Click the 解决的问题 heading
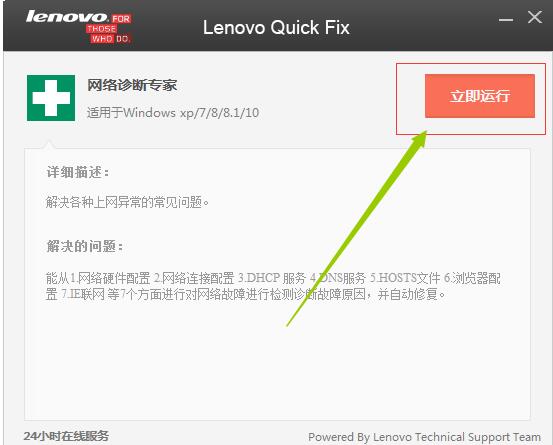 tap(85, 246)
